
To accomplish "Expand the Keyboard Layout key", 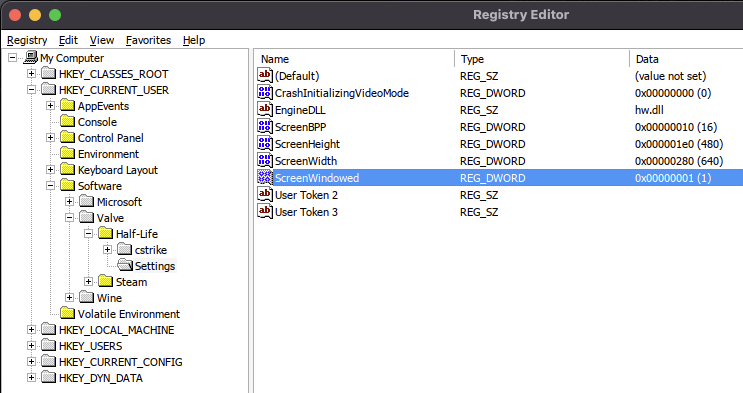I will pos(50,170).
